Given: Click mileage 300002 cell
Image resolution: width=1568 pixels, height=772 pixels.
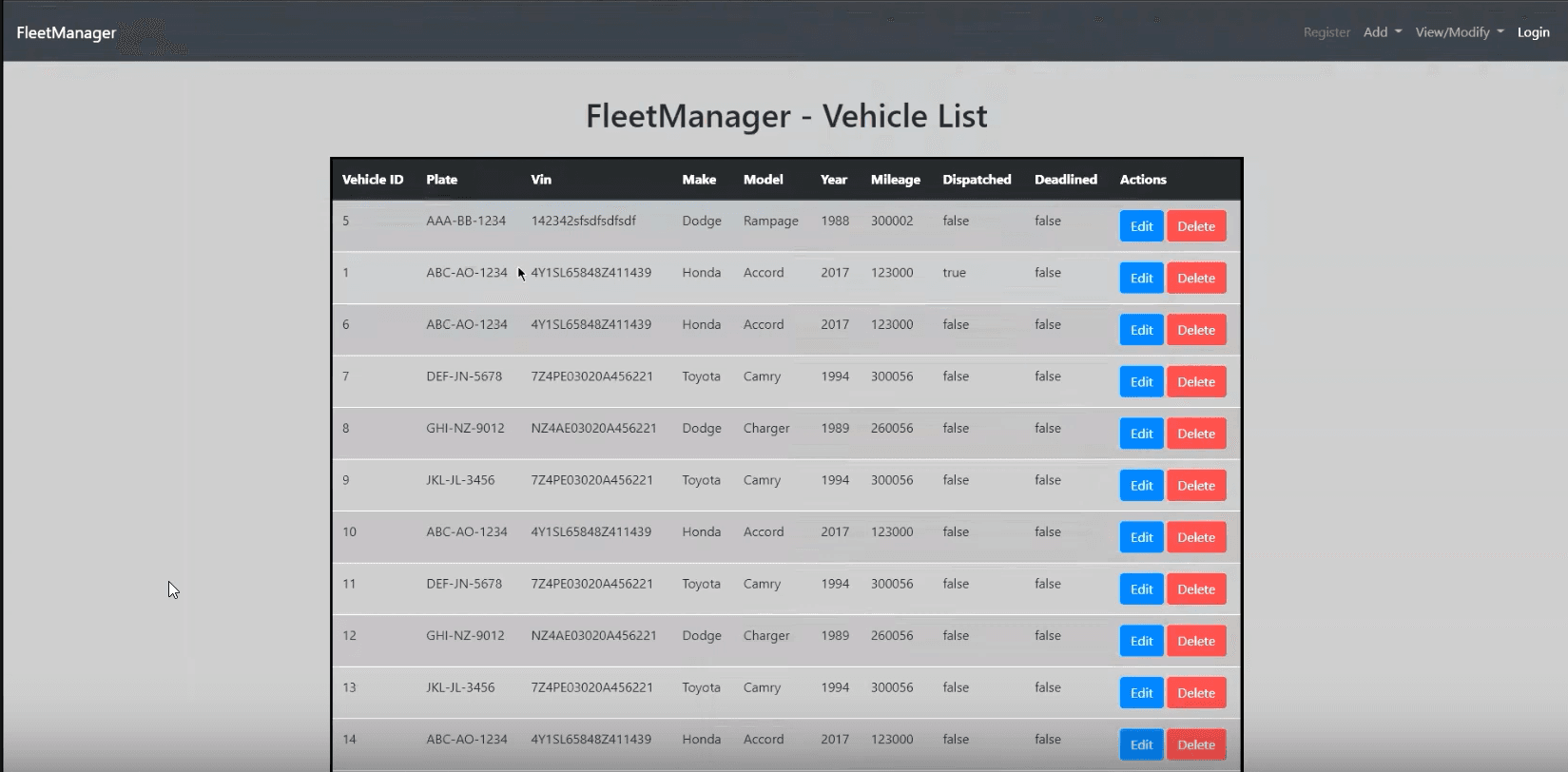Looking at the screenshot, I should tap(892, 221).
